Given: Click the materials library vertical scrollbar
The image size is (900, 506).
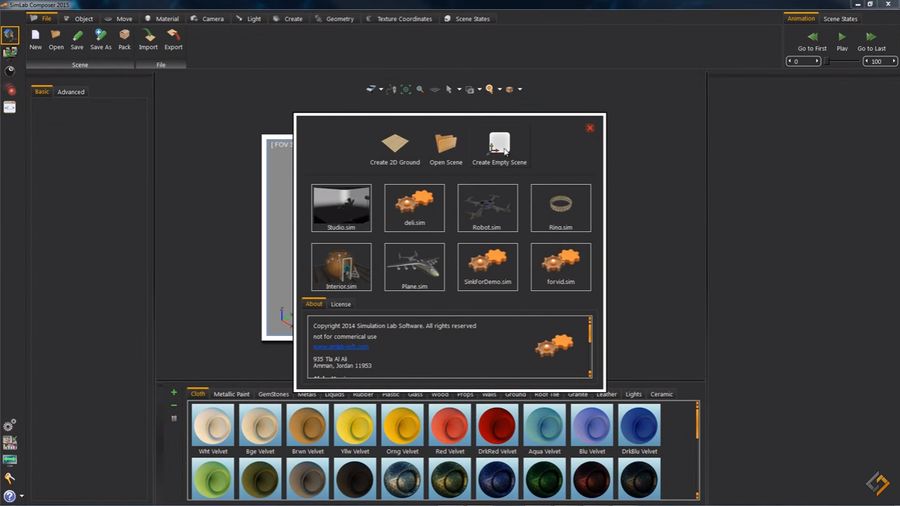Looking at the screenshot, I should (x=697, y=450).
